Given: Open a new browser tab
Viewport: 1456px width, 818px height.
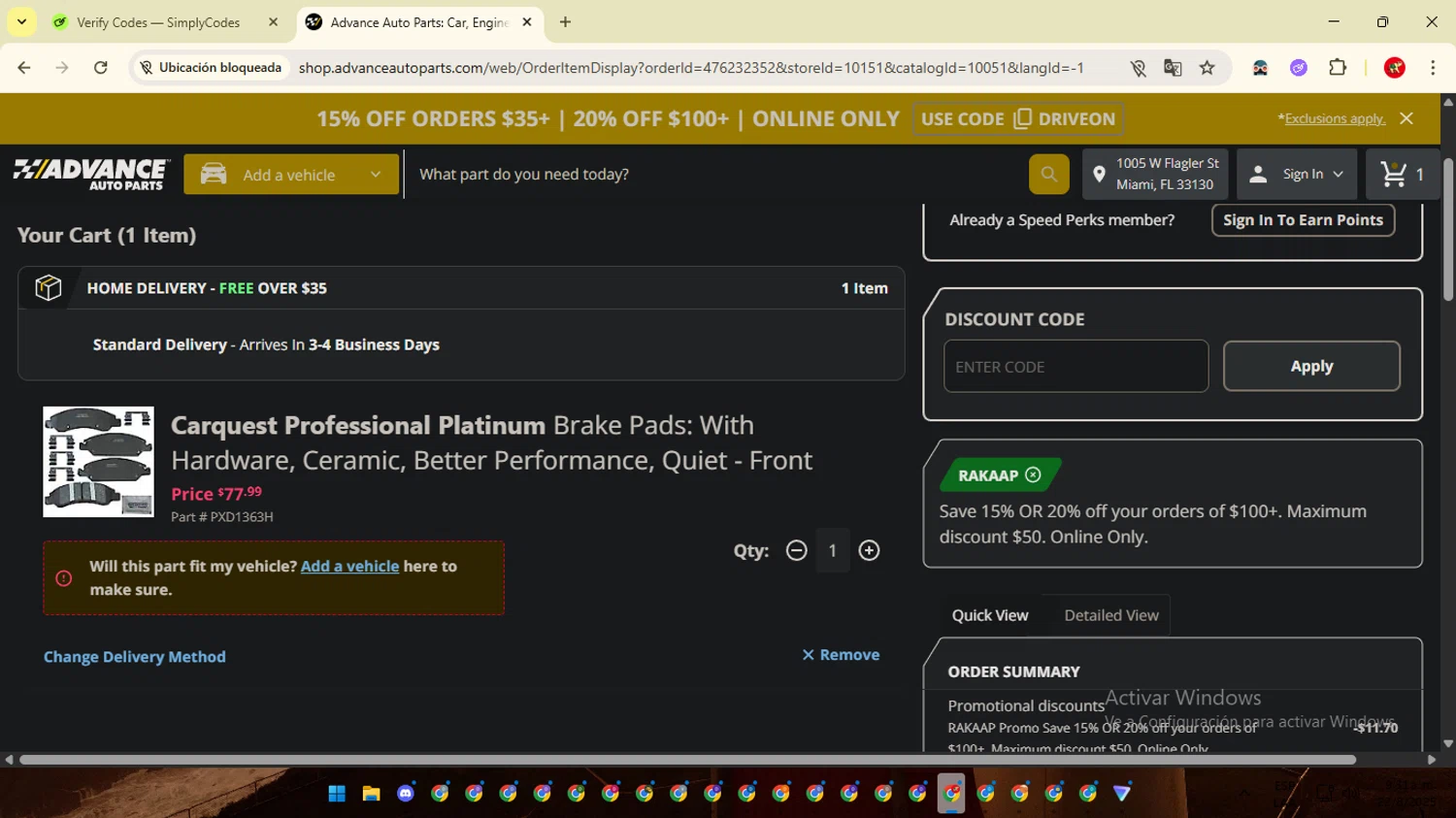Looking at the screenshot, I should click(x=565, y=22).
